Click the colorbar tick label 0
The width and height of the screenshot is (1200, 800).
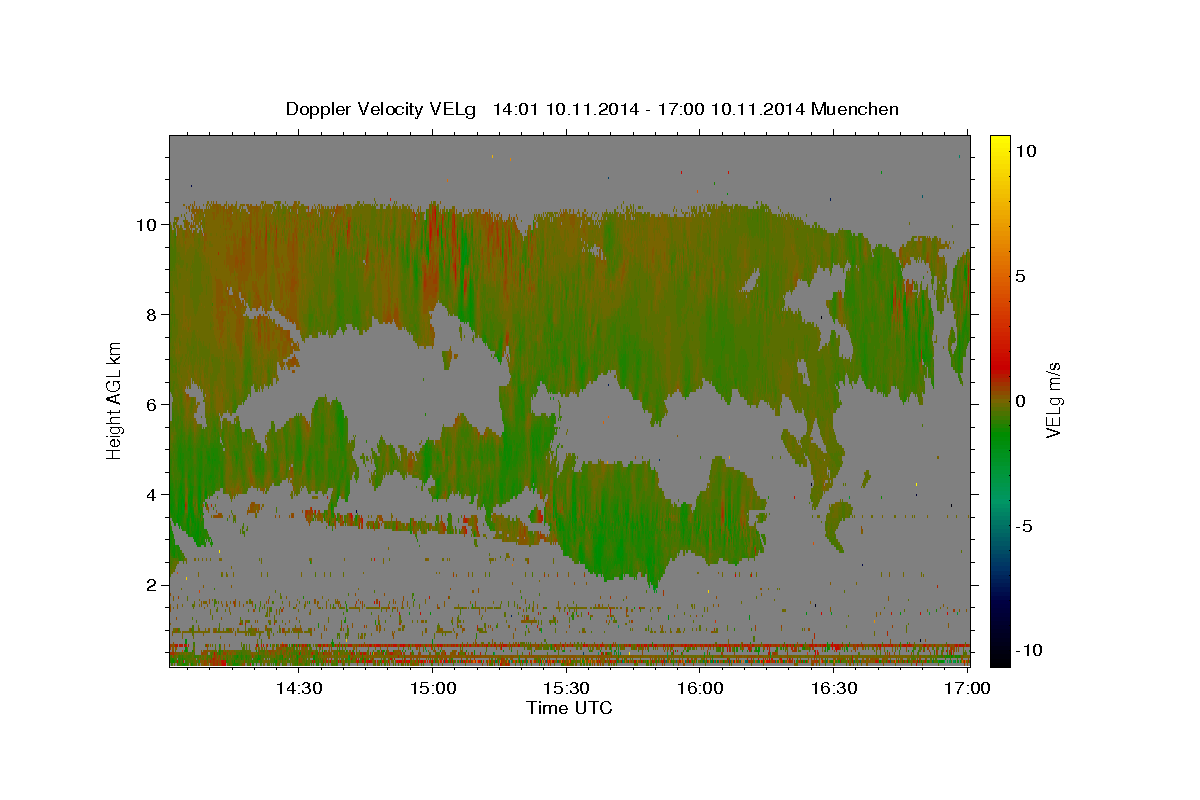tap(1021, 401)
